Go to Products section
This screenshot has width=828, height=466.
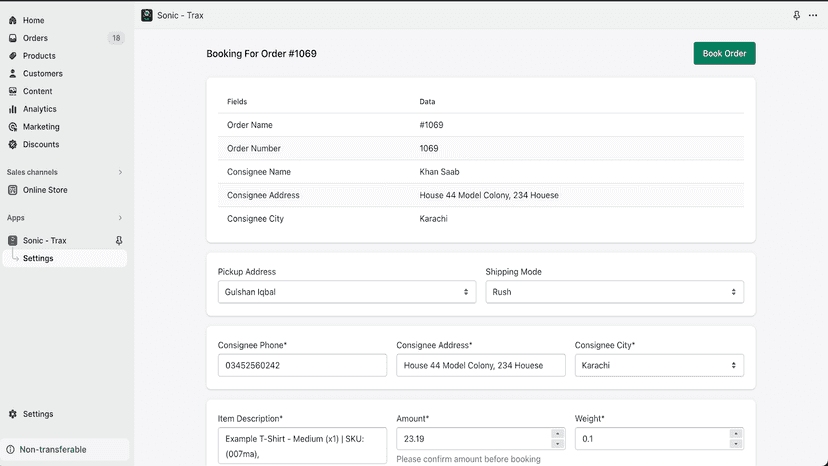[x=39, y=55]
